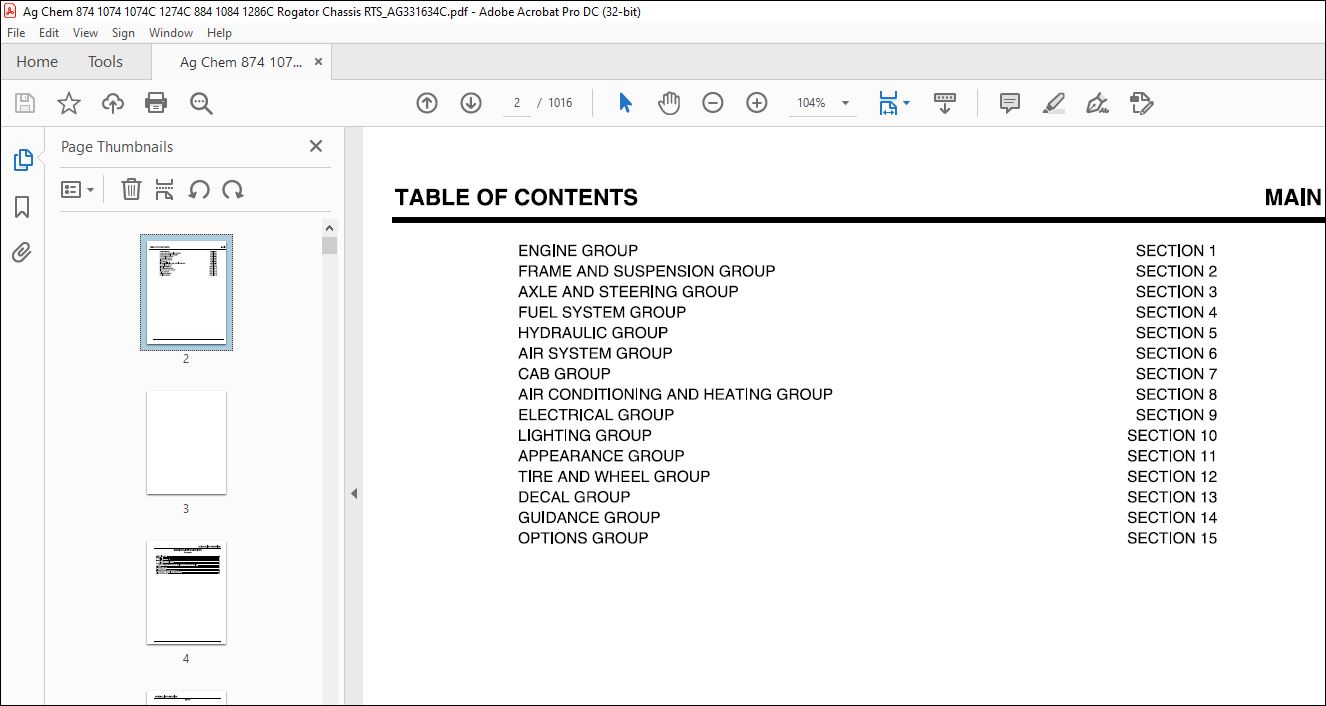Open the File menu
The height and width of the screenshot is (706, 1326).
point(16,33)
